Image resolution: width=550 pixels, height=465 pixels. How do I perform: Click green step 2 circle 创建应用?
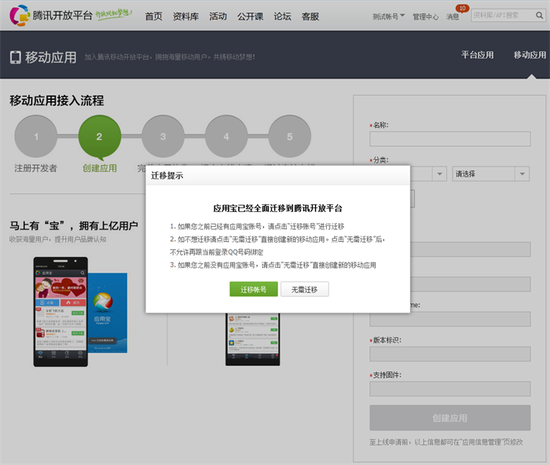[100, 136]
